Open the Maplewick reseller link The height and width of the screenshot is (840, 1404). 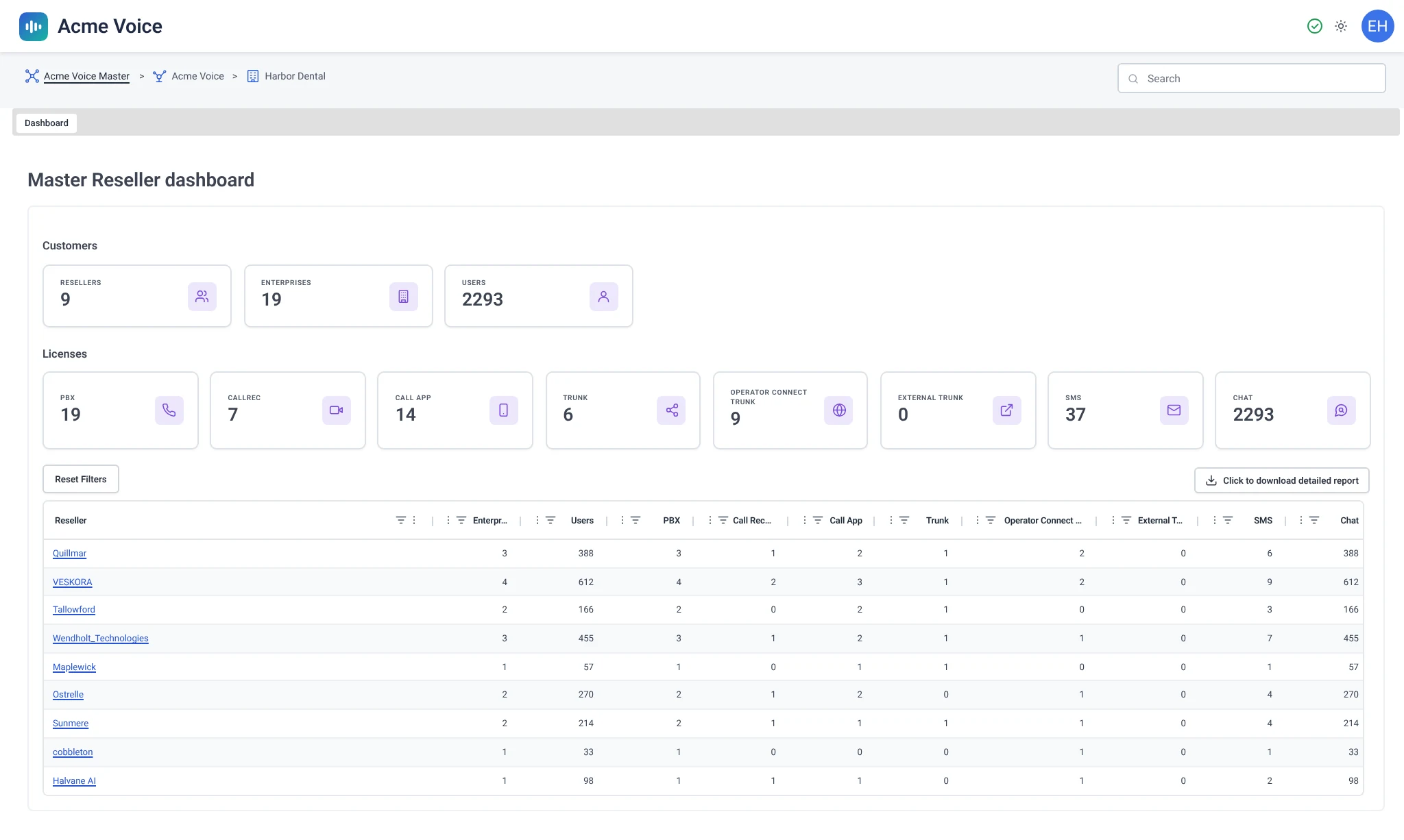point(74,667)
